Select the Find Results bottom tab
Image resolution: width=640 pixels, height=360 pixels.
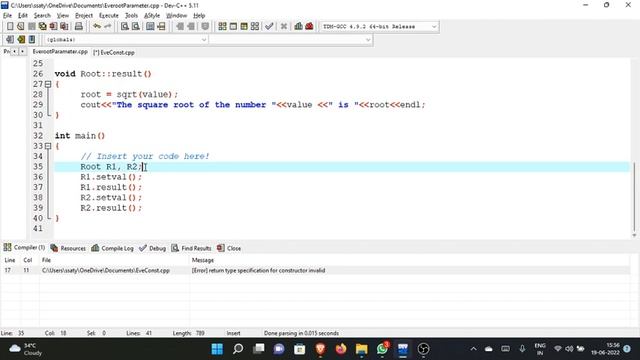[191, 248]
